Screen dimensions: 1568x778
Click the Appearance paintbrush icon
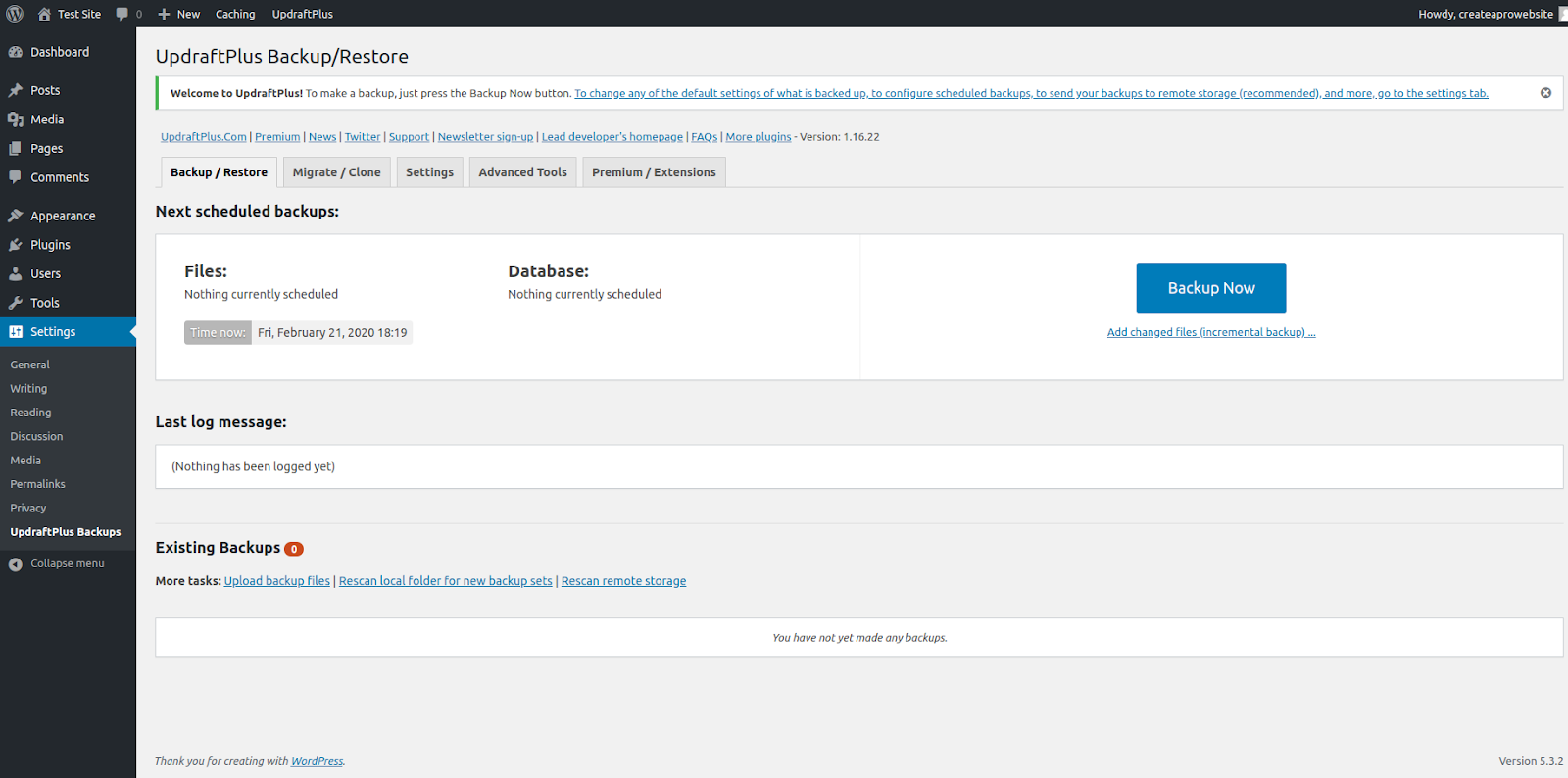[x=16, y=216]
